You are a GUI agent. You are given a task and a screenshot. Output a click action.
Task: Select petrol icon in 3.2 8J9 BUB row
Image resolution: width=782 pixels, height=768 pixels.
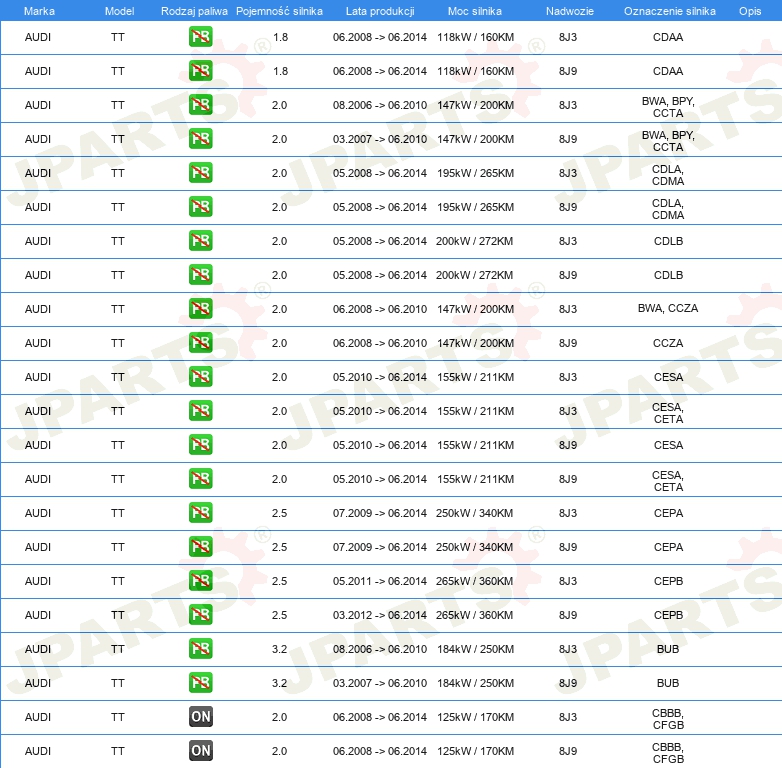click(x=200, y=682)
